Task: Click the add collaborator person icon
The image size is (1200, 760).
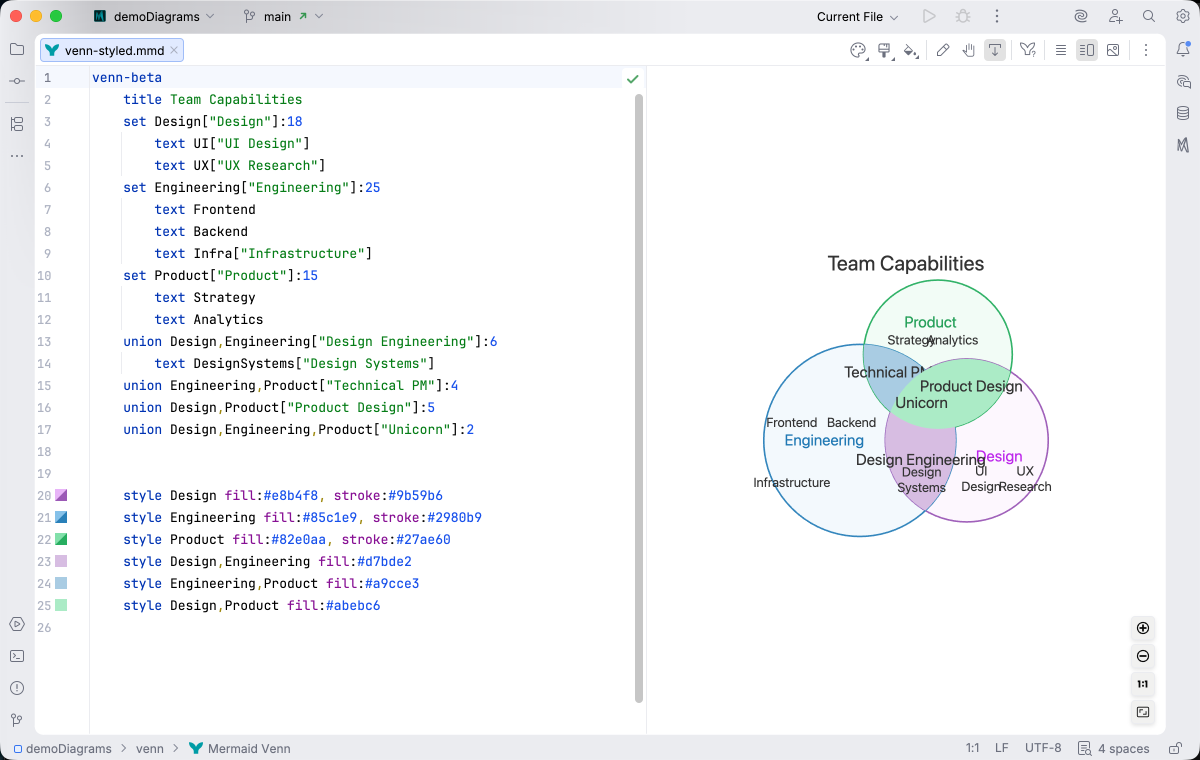Action: tap(1115, 17)
